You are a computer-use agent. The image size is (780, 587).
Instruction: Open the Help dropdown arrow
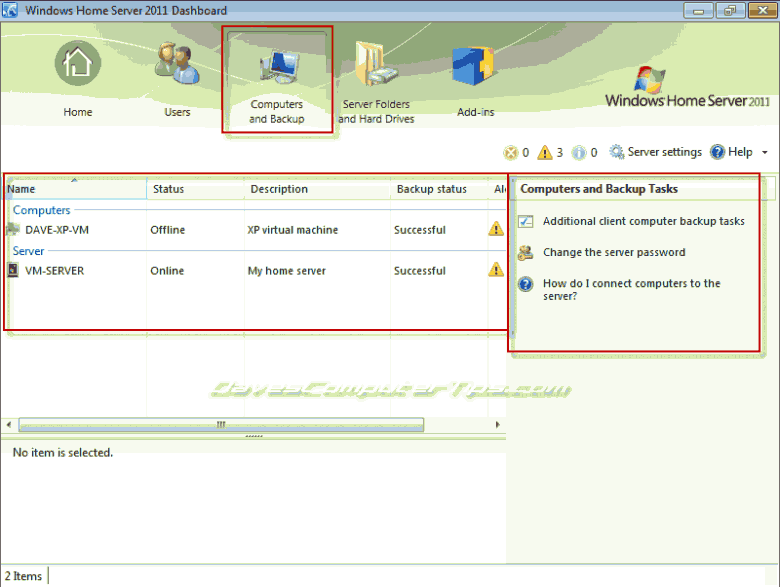[765, 152]
